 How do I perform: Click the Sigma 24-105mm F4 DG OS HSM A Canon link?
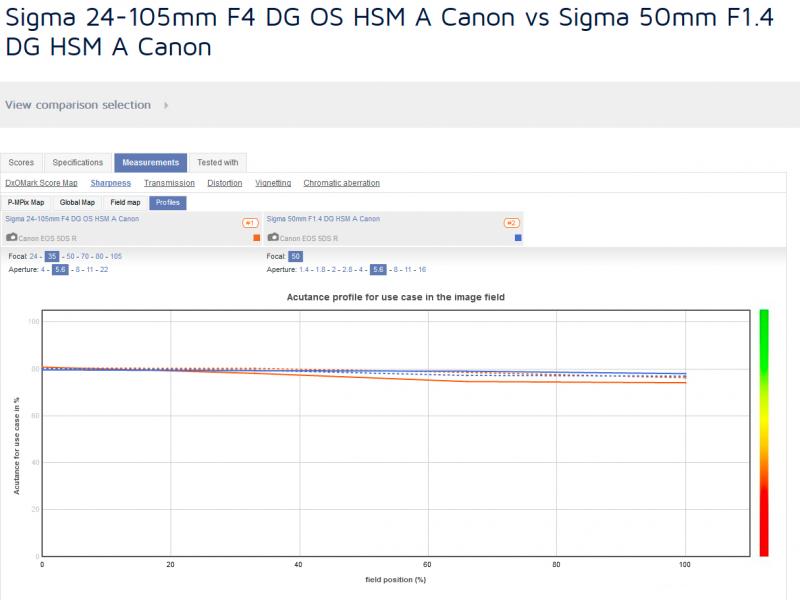(x=72, y=219)
